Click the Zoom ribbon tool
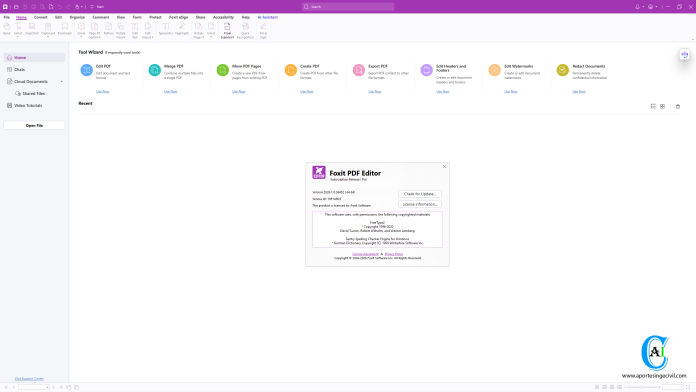The width and height of the screenshot is (696, 392). (x=81, y=29)
